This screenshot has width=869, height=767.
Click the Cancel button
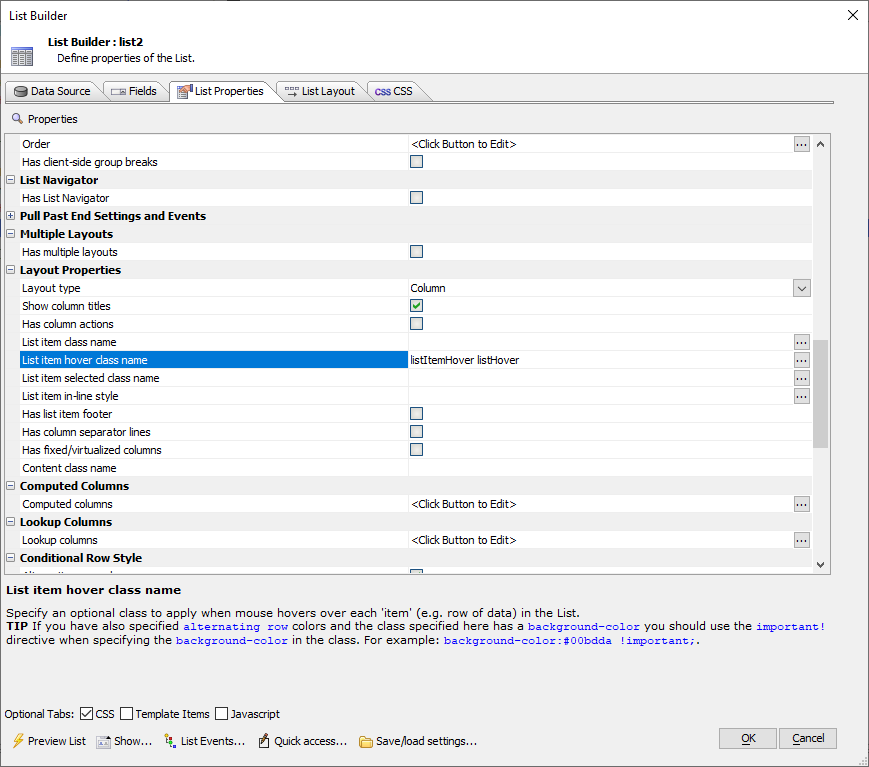point(807,739)
